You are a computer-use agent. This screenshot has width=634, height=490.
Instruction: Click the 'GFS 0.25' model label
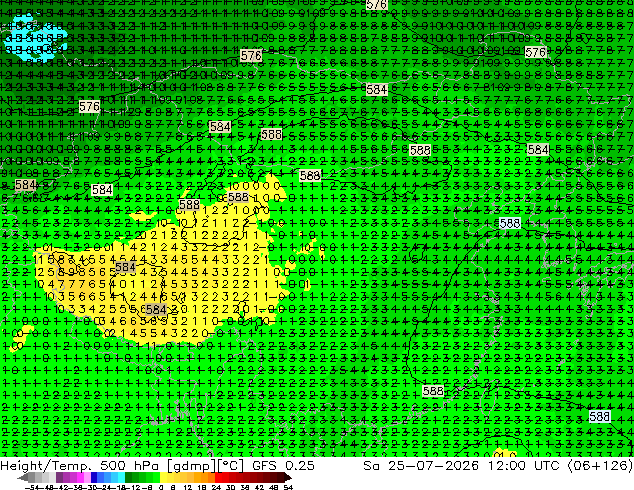point(283,465)
